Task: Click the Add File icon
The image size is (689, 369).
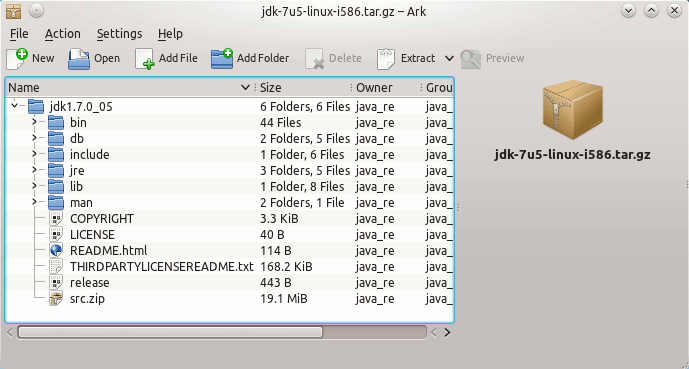Action: click(x=145, y=58)
